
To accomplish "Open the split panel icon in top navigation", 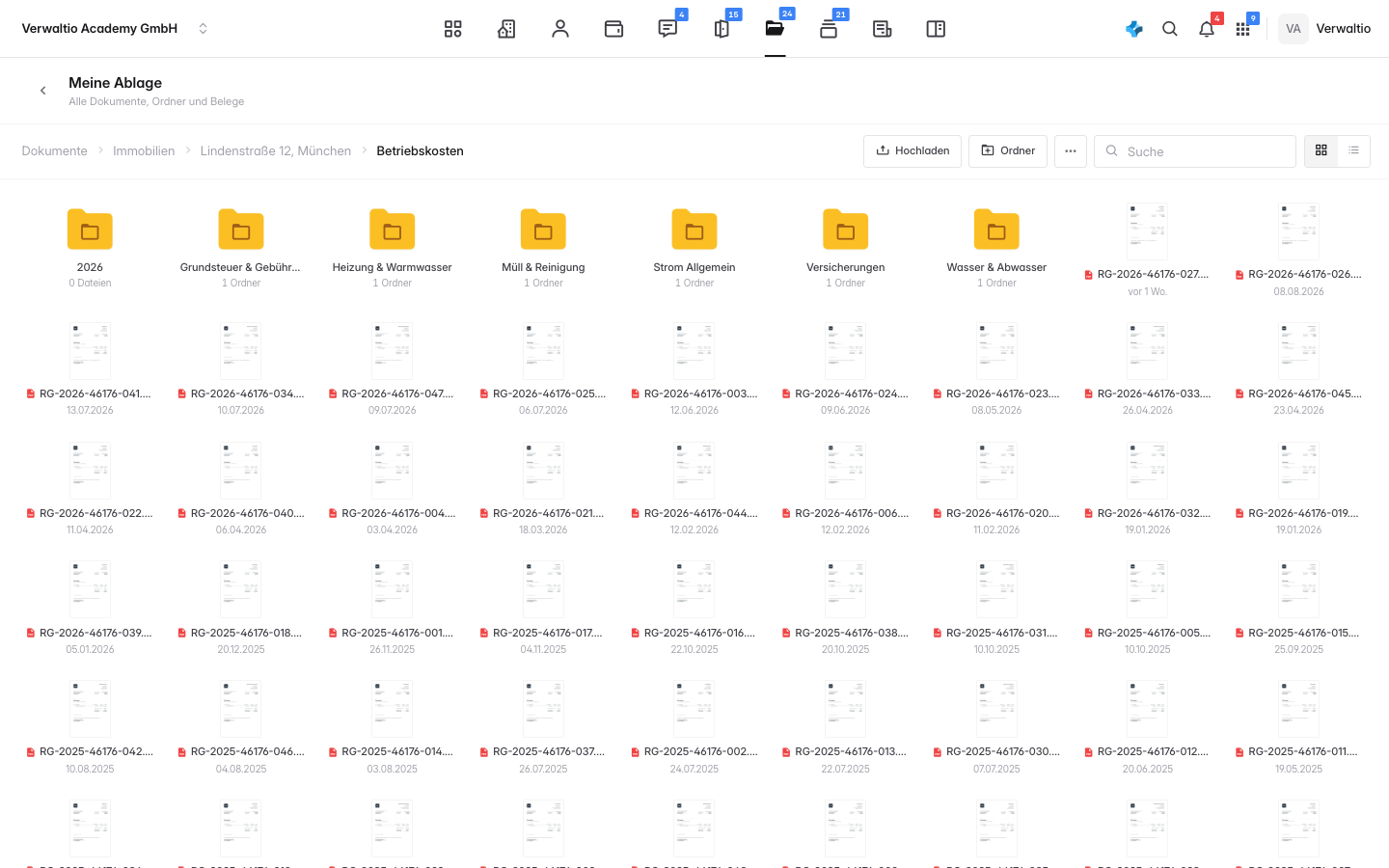I will [x=936, y=29].
